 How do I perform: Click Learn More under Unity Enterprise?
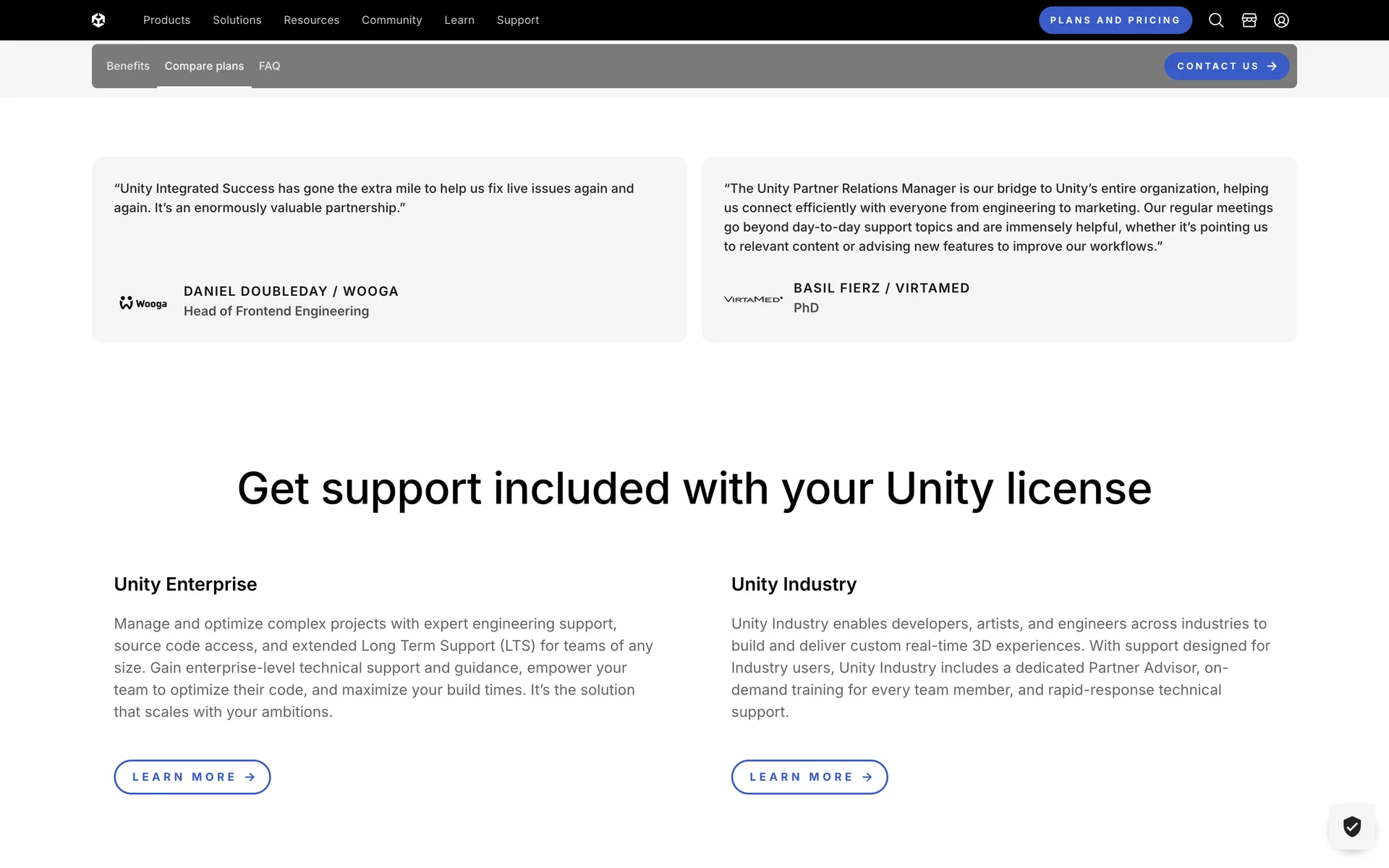click(192, 777)
